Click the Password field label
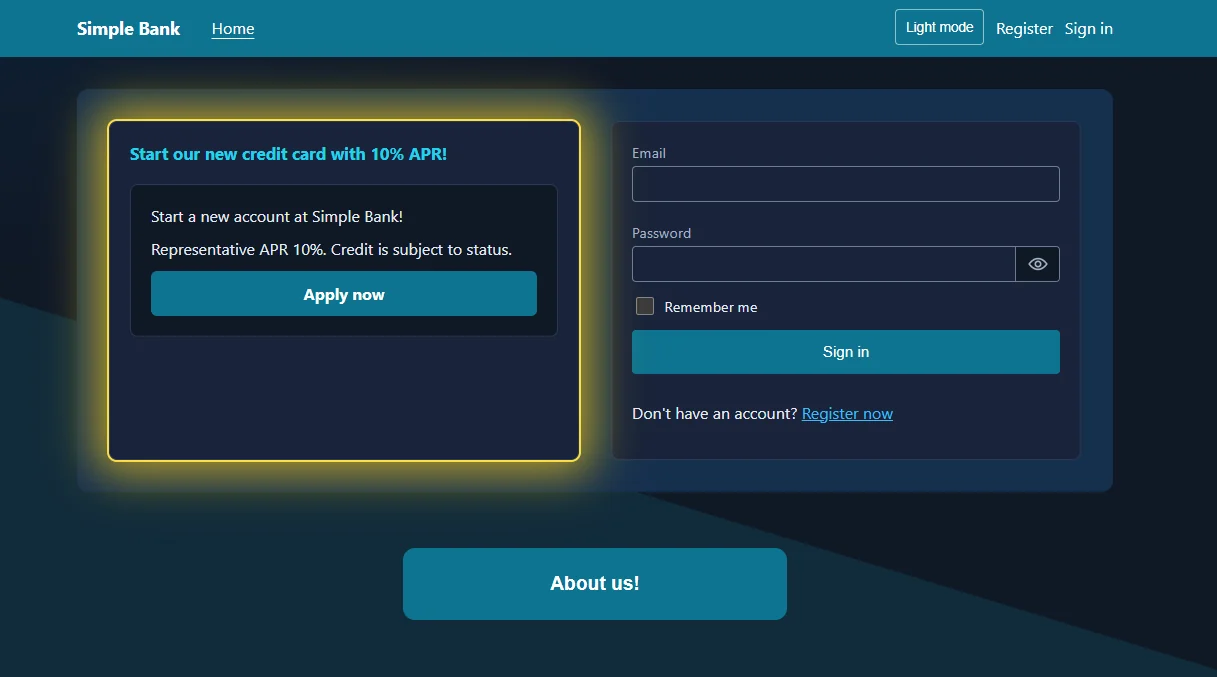The image size is (1217, 677). tap(661, 233)
